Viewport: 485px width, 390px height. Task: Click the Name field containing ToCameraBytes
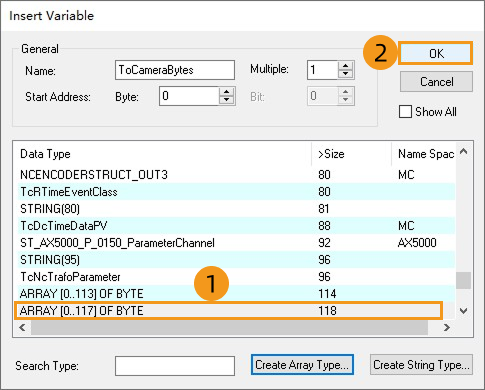175,70
